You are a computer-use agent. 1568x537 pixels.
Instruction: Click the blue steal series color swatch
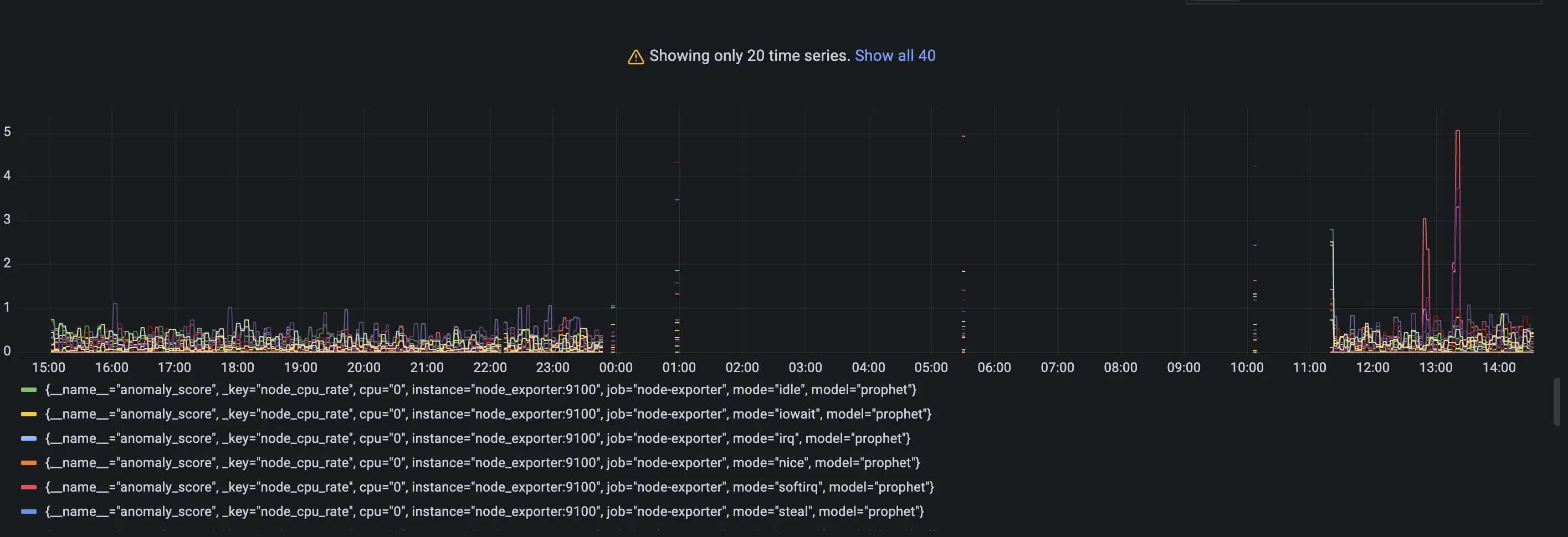tap(29, 512)
